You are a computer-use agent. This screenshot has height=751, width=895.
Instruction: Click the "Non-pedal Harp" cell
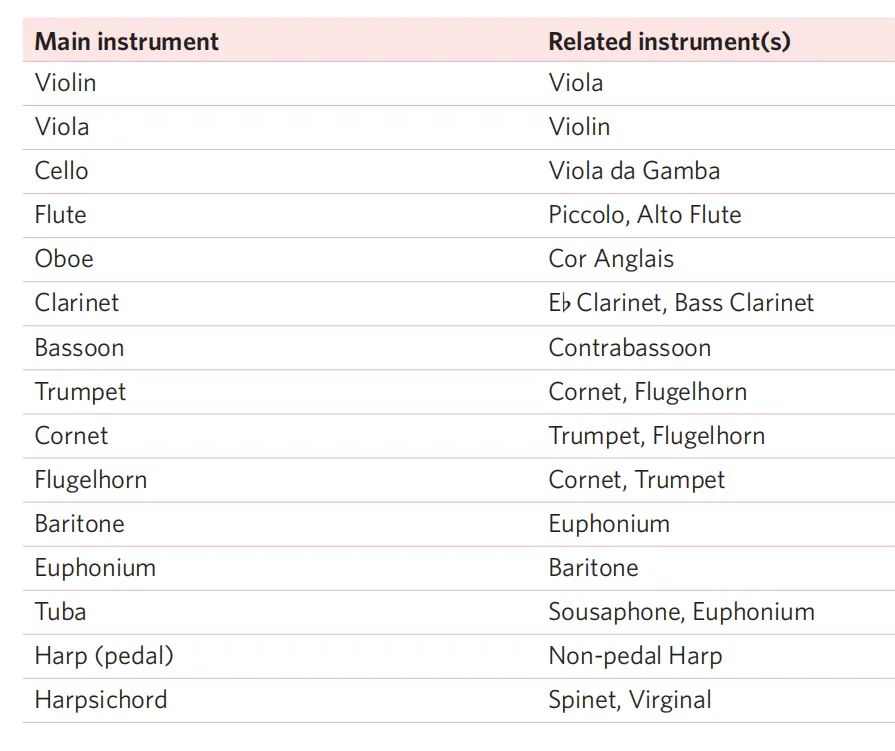[x=635, y=656]
